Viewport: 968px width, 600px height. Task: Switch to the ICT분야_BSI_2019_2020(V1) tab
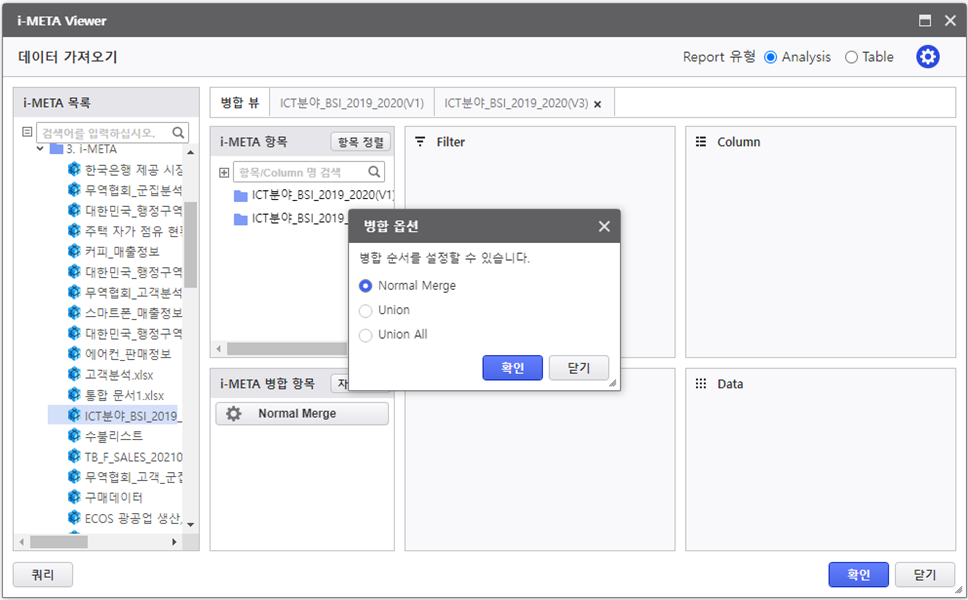click(x=351, y=103)
